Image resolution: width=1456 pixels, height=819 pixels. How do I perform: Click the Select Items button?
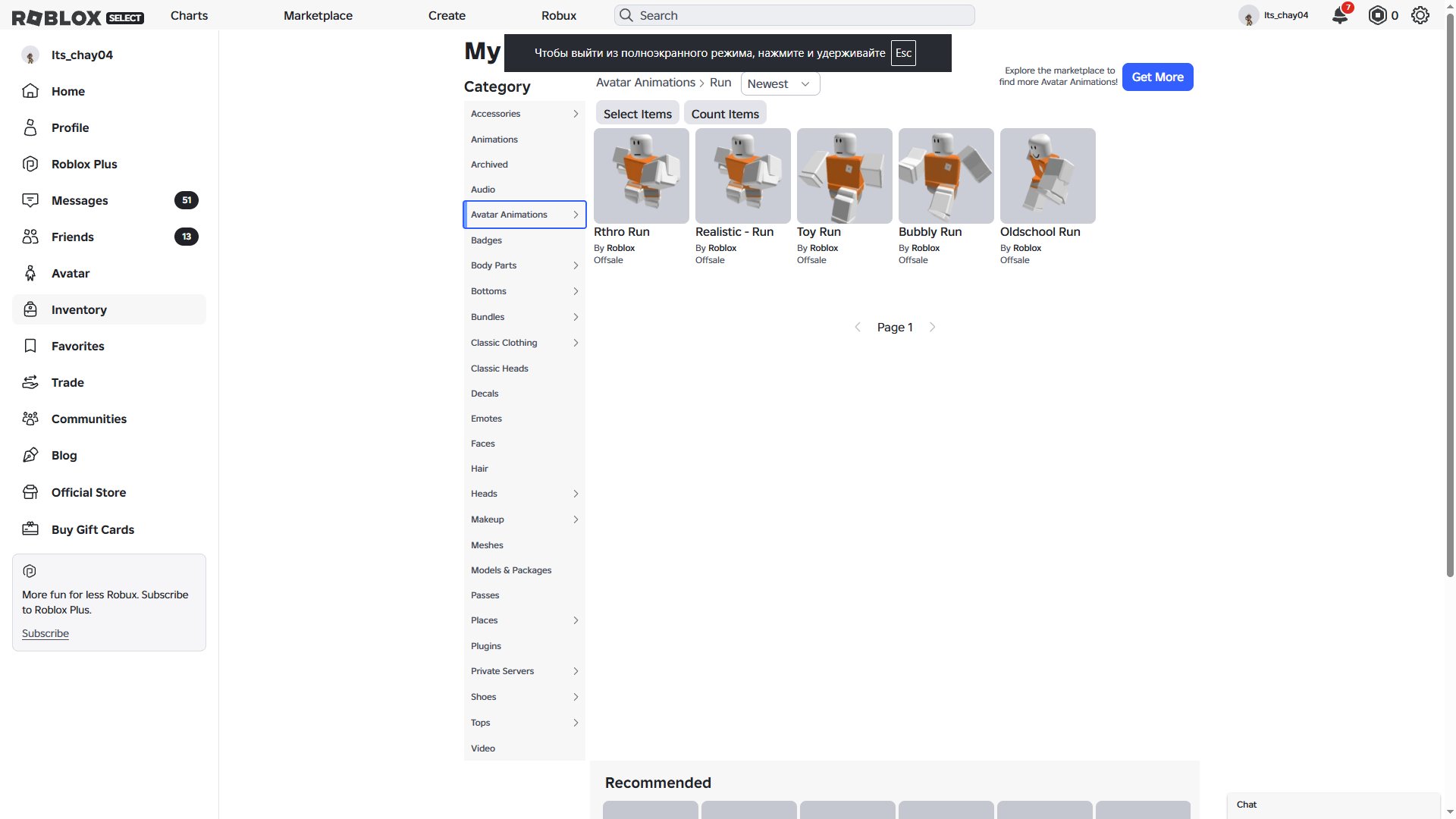638,114
